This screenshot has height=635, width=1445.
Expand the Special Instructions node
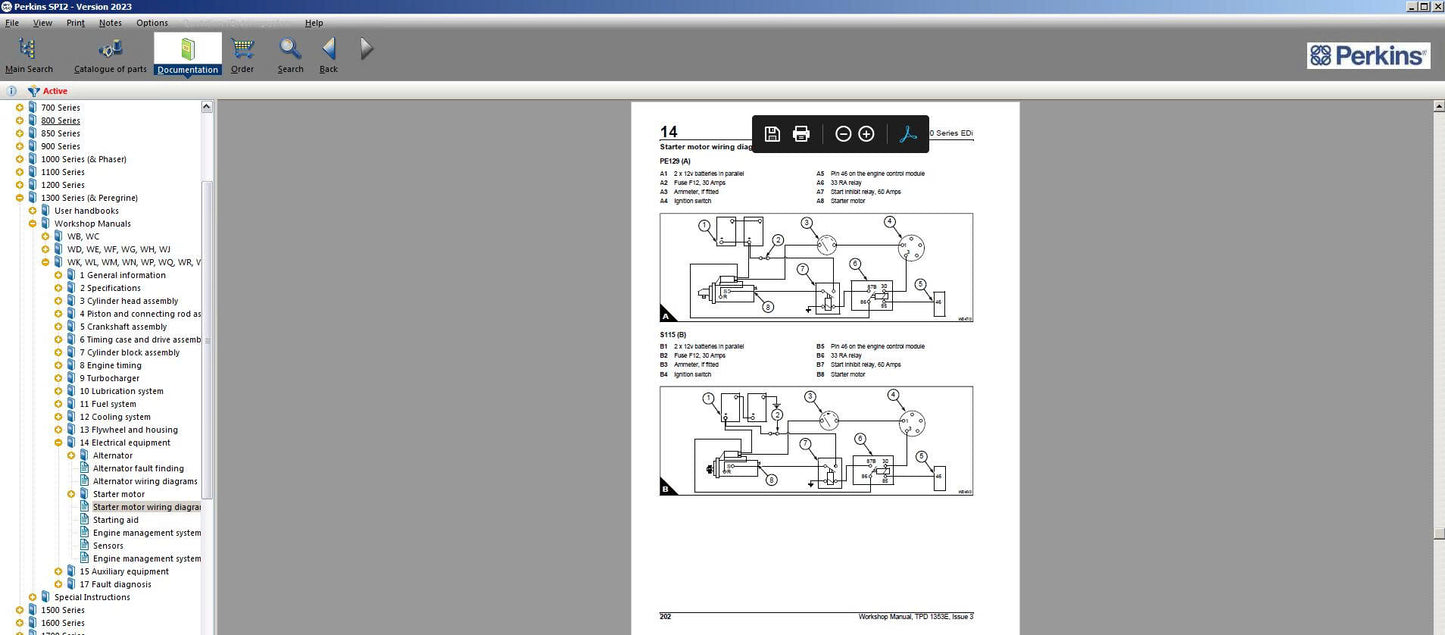click(x=33, y=597)
